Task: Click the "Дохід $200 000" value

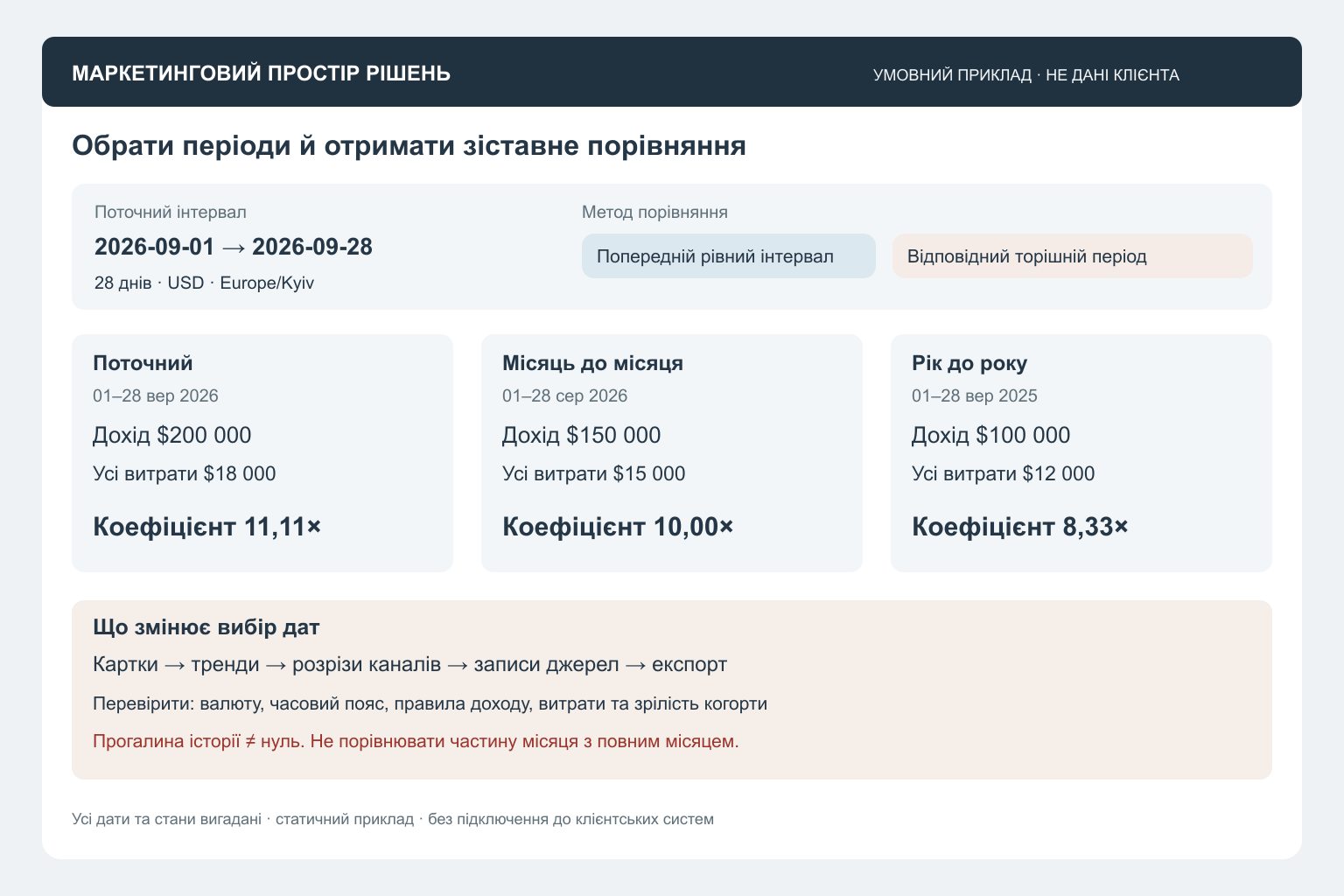Action: pyautogui.click(x=172, y=435)
